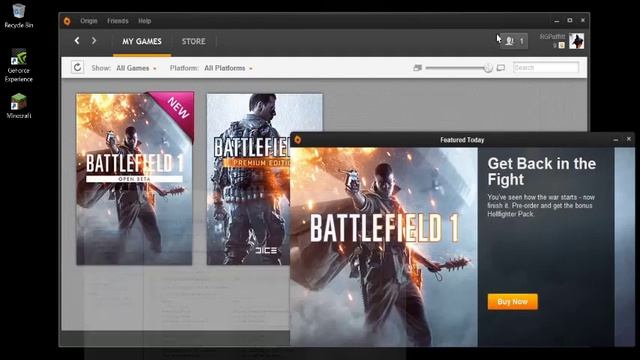The image size is (640, 360).
Task: Expand the Show All Games dropdown
Action: tap(136, 68)
